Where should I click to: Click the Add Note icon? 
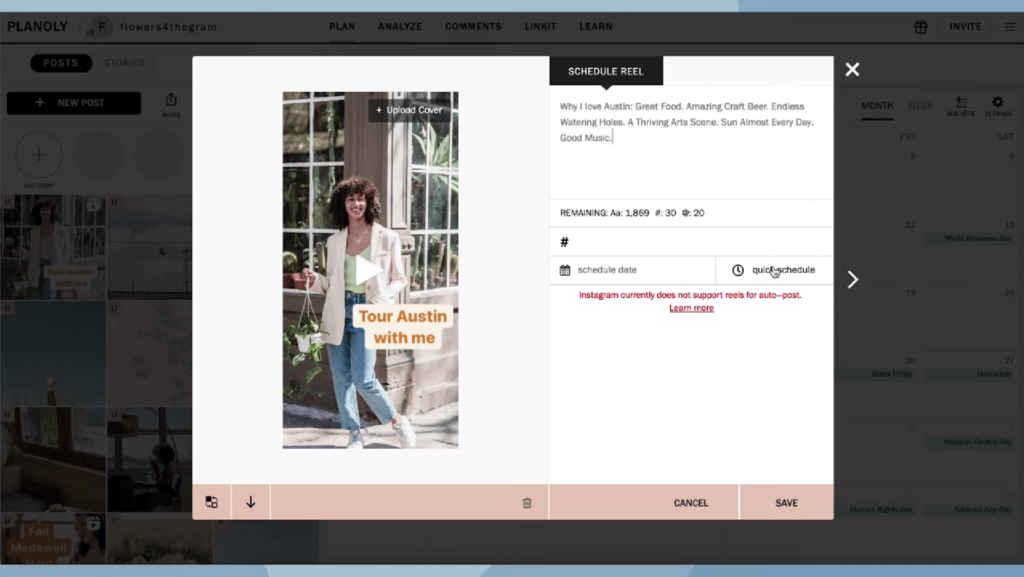point(961,106)
